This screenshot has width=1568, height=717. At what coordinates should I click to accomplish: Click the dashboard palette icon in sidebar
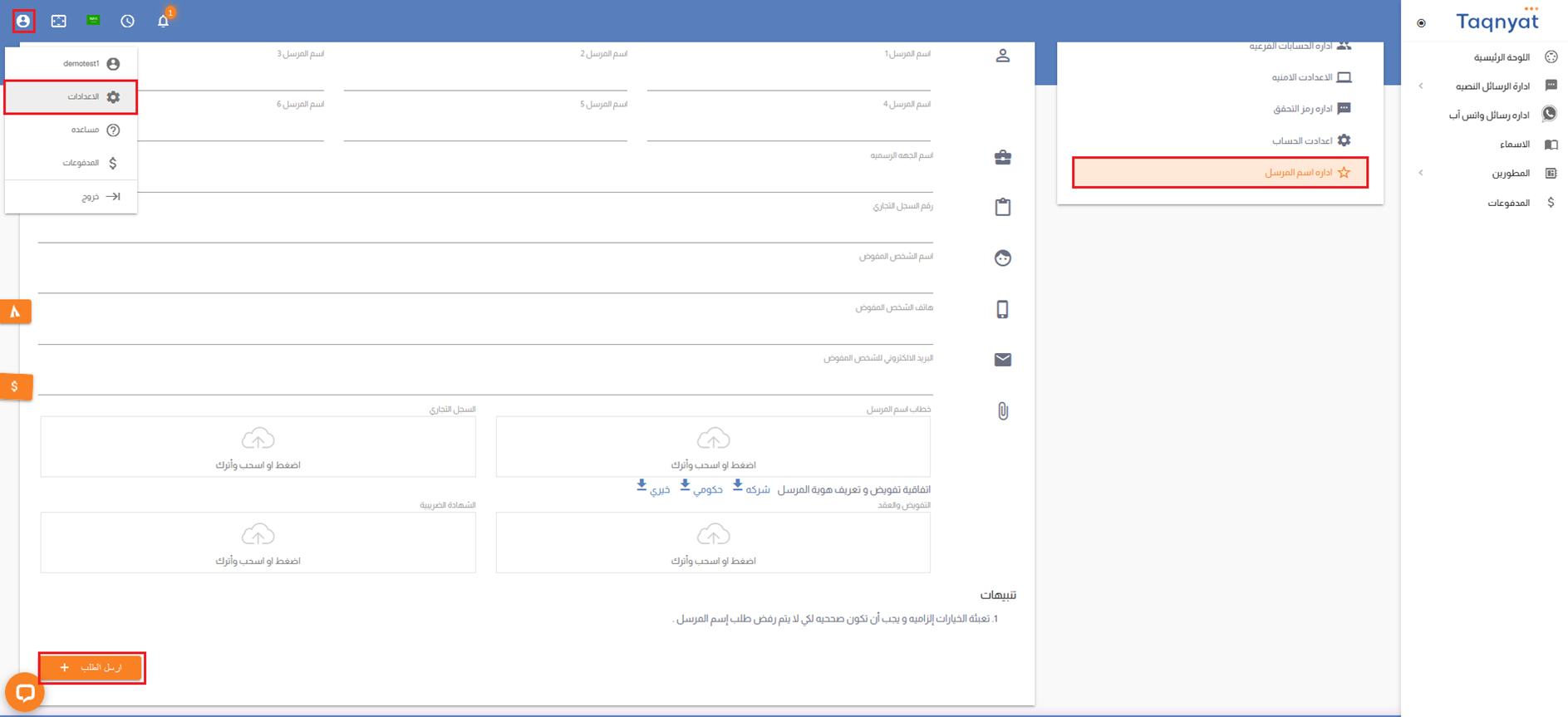pyautogui.click(x=1551, y=57)
